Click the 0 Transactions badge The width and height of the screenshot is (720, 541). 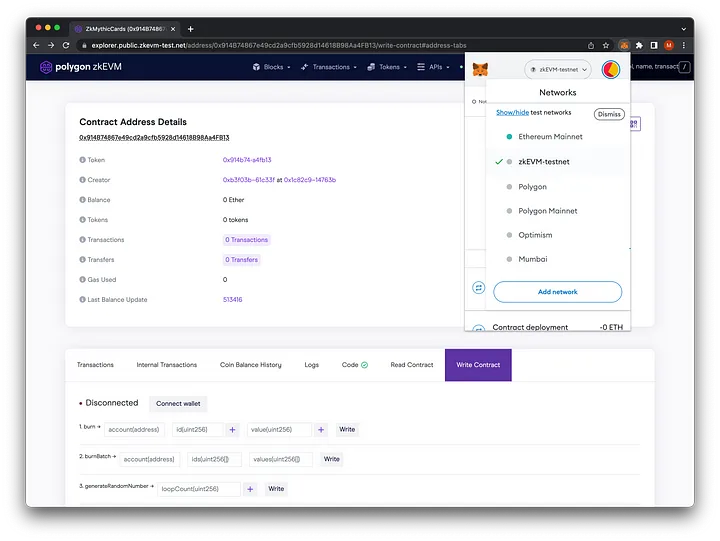click(x=247, y=240)
